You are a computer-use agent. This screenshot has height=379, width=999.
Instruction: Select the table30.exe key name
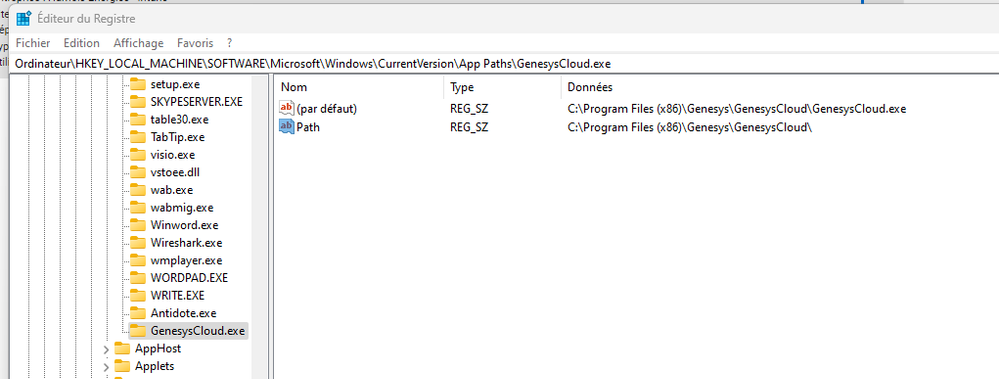tap(180, 119)
